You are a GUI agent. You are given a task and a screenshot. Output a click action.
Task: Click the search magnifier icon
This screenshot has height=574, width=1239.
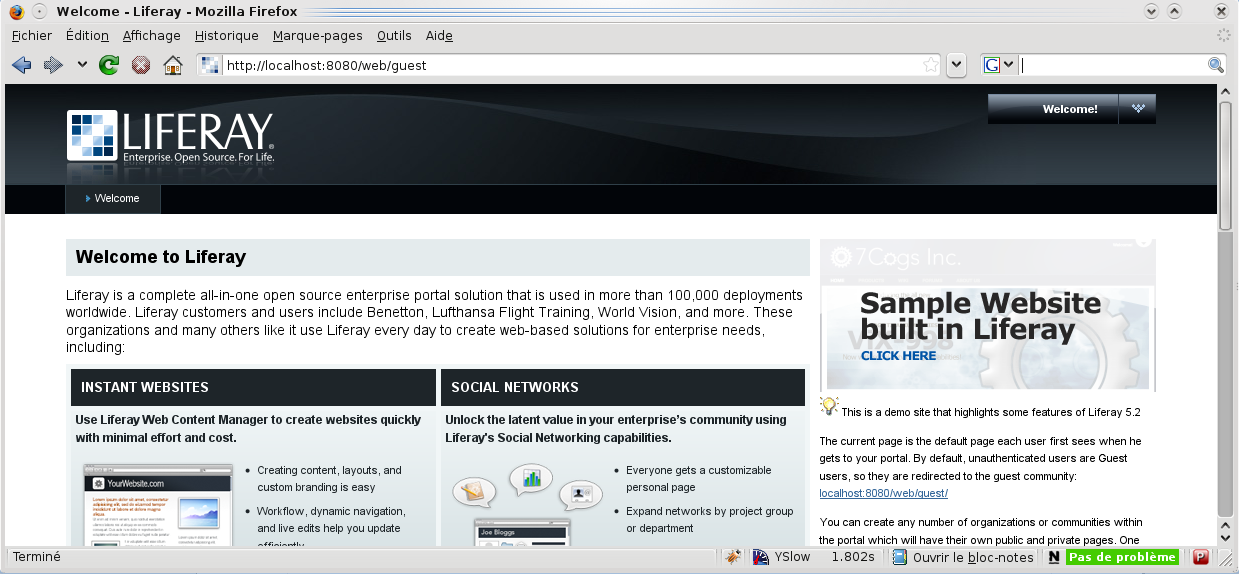[x=1216, y=65]
